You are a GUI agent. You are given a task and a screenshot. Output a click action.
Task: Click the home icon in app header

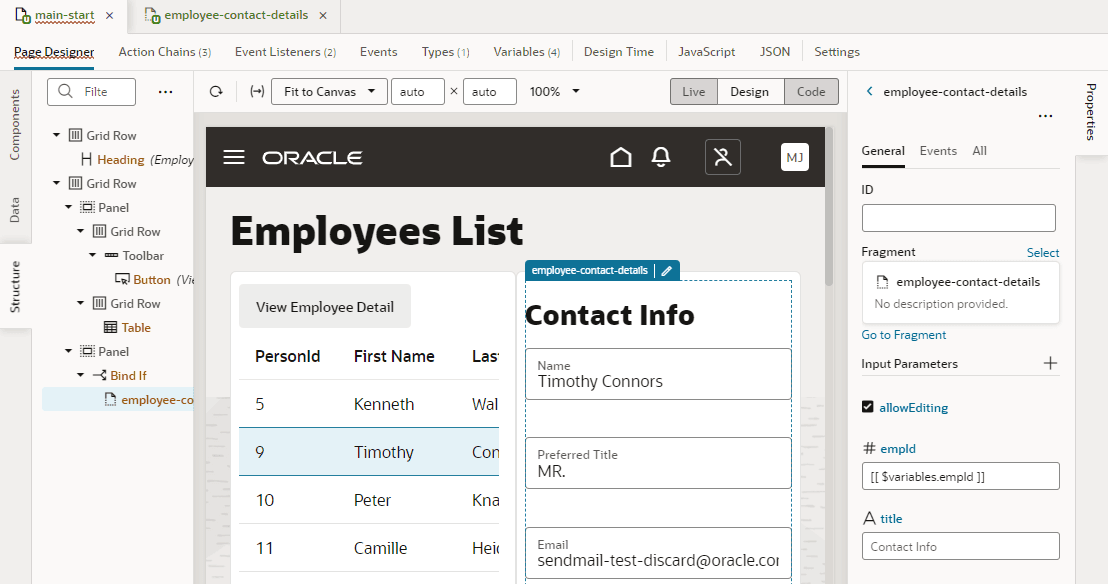point(620,157)
